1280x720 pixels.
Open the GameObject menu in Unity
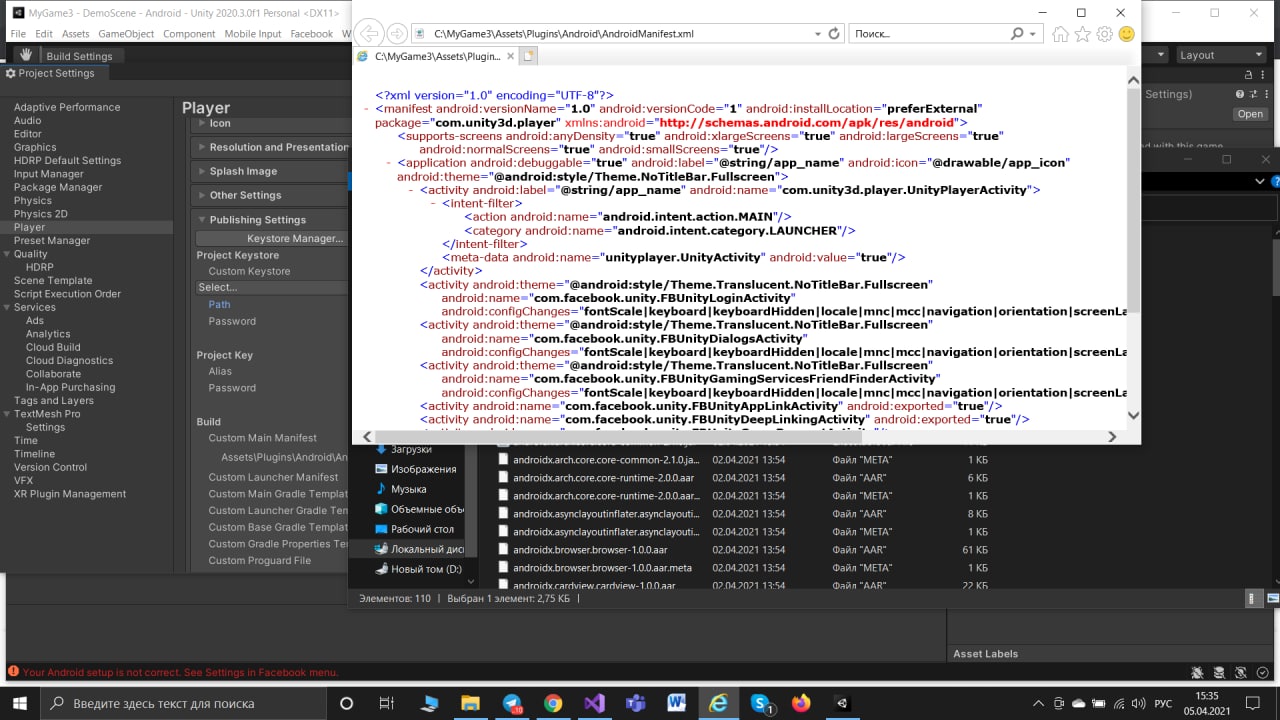pyautogui.click(x=126, y=33)
